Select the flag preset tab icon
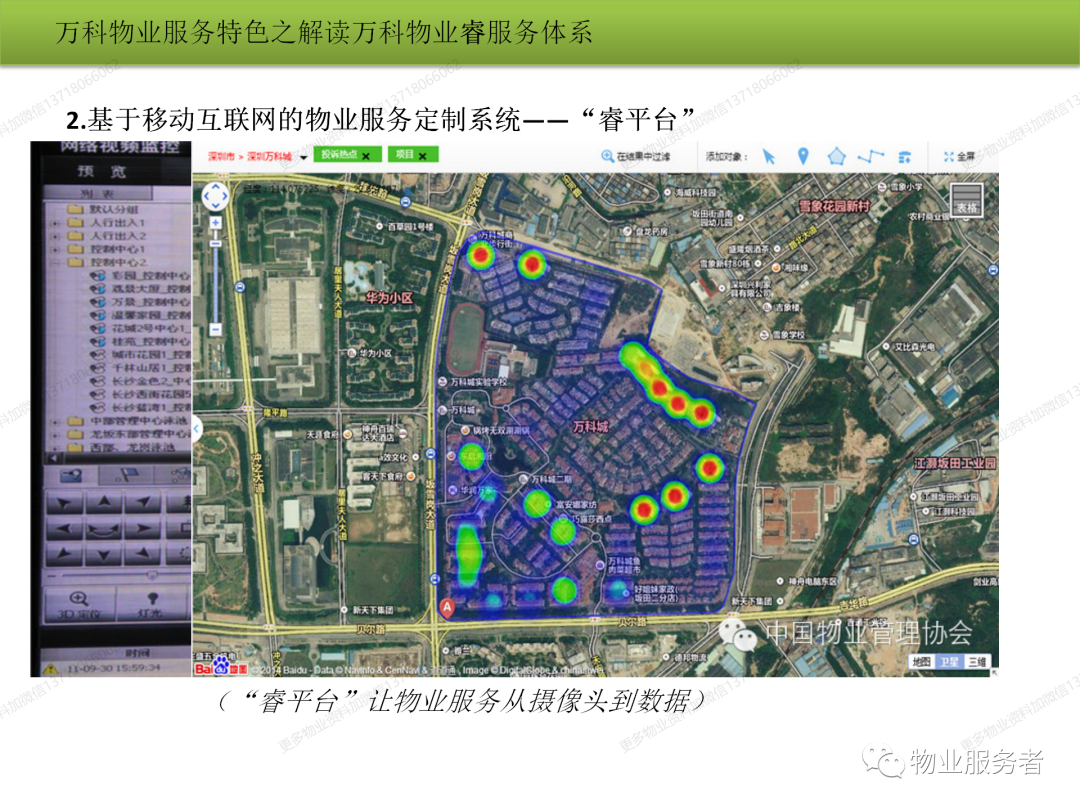 [127, 475]
